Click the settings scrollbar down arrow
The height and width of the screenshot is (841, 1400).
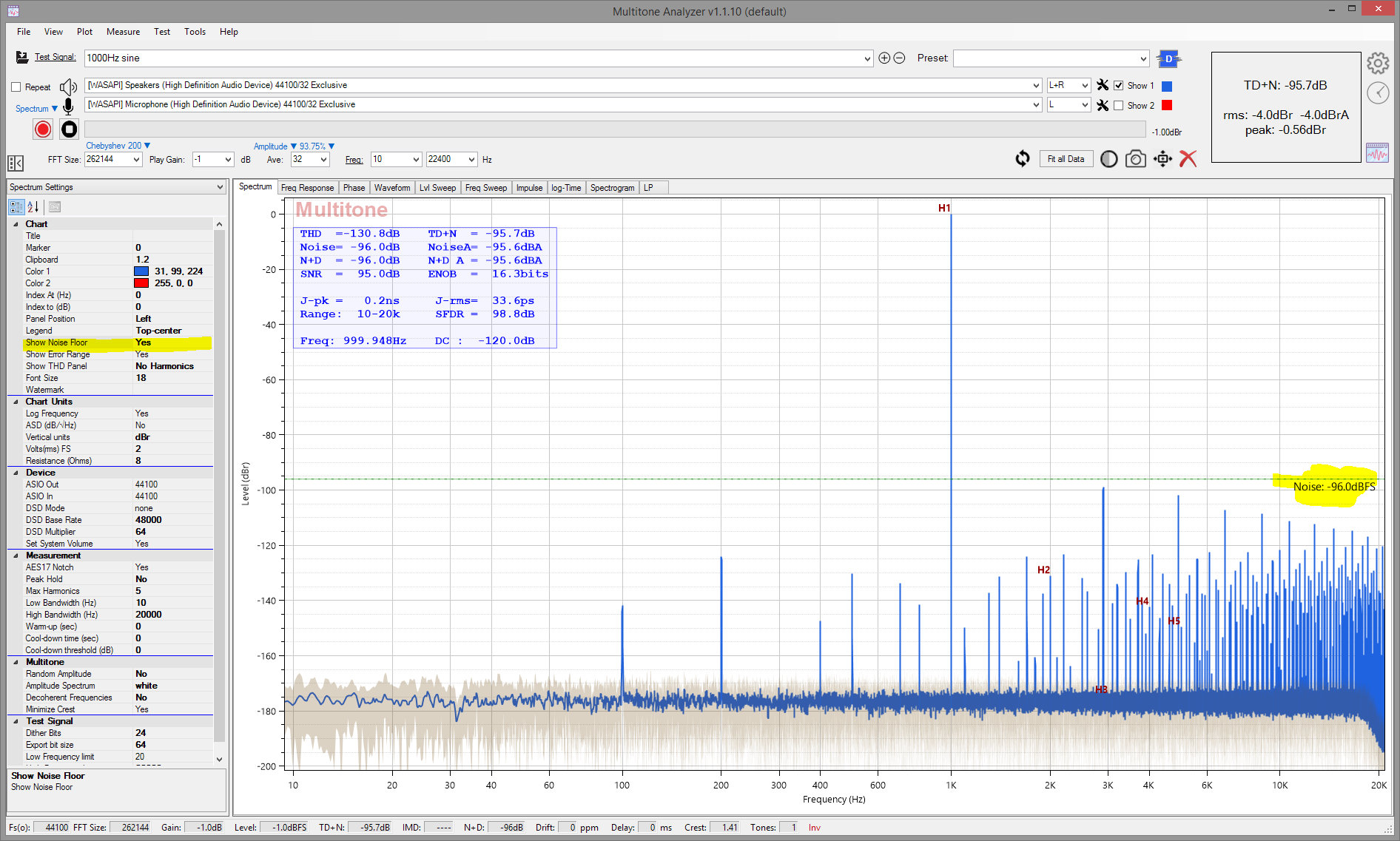pyautogui.click(x=219, y=759)
